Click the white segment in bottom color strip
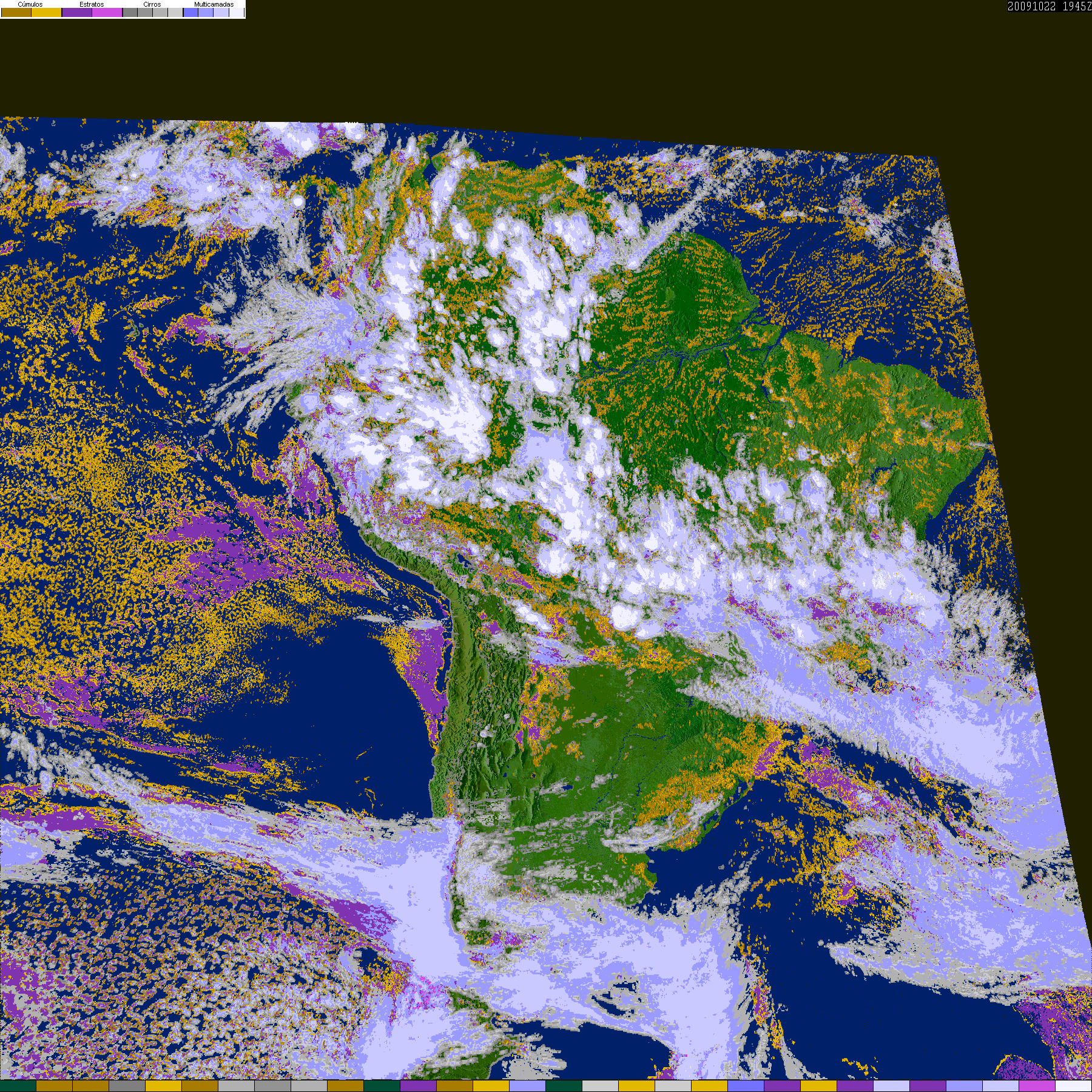 click(1074, 1086)
